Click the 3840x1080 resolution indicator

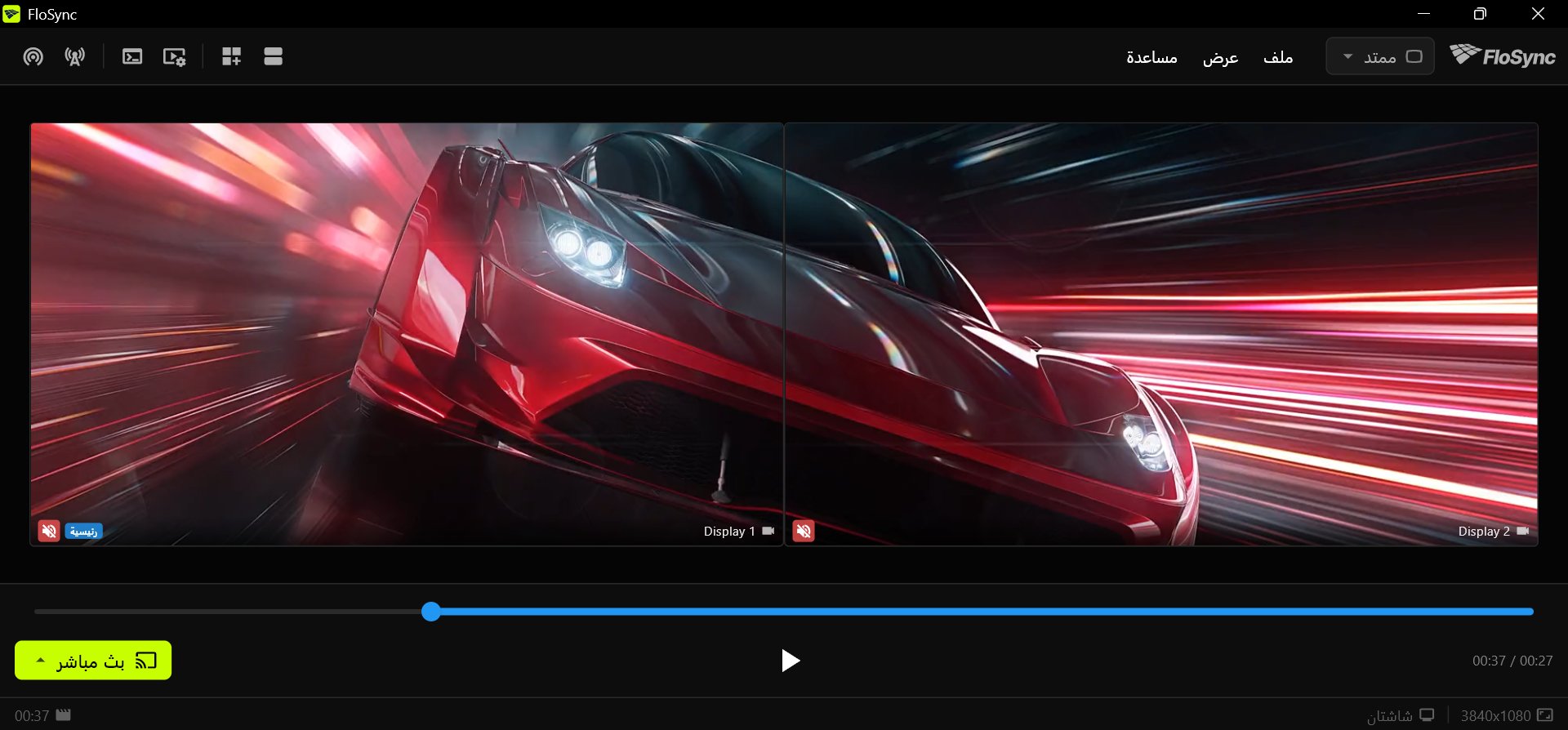1507,715
